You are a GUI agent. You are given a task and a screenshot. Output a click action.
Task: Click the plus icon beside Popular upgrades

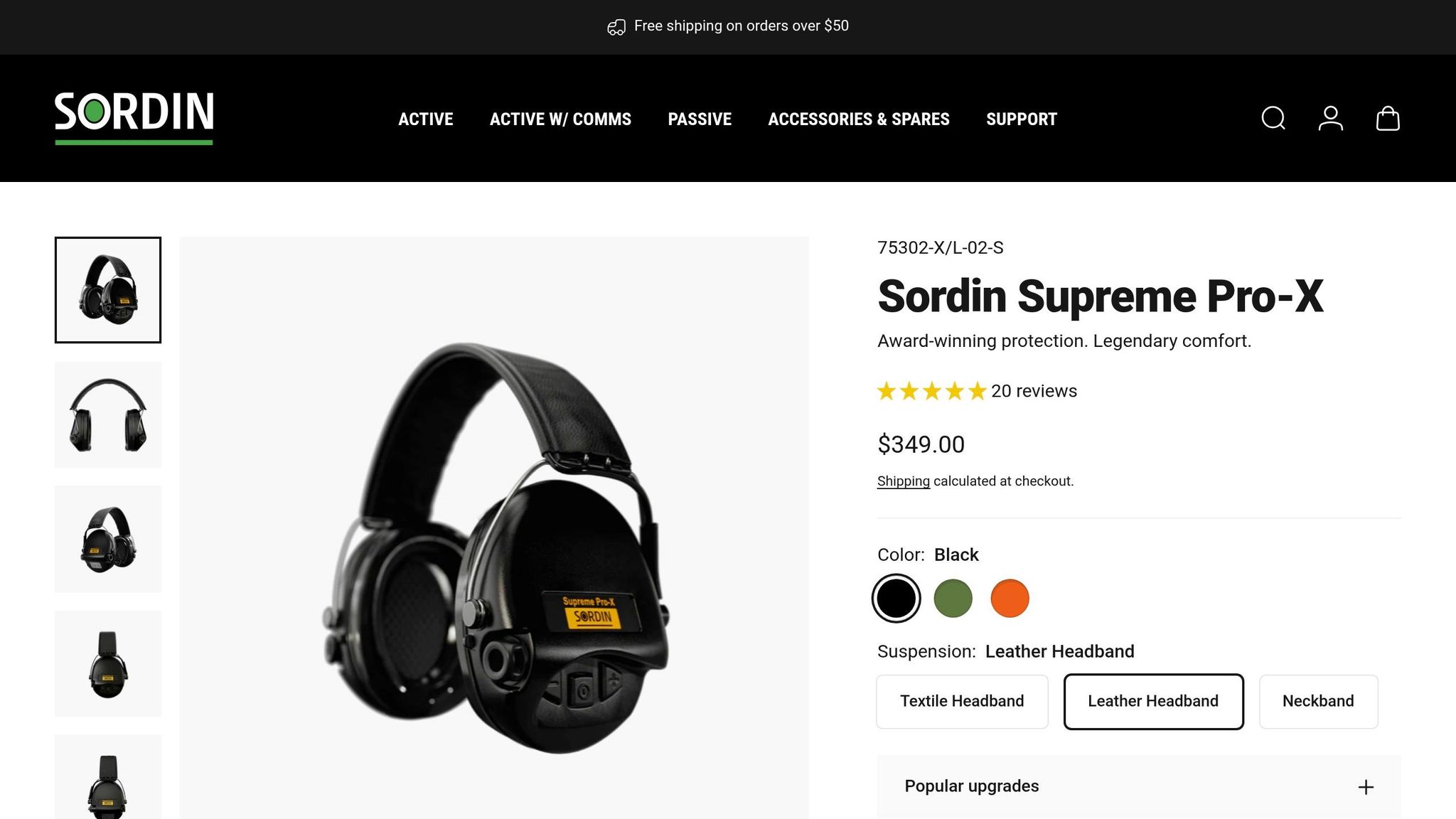coord(1366,787)
